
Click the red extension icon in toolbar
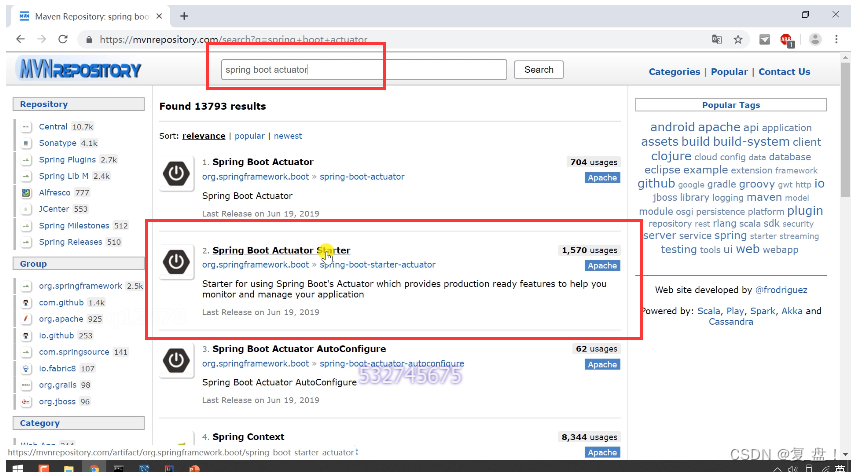click(786, 40)
